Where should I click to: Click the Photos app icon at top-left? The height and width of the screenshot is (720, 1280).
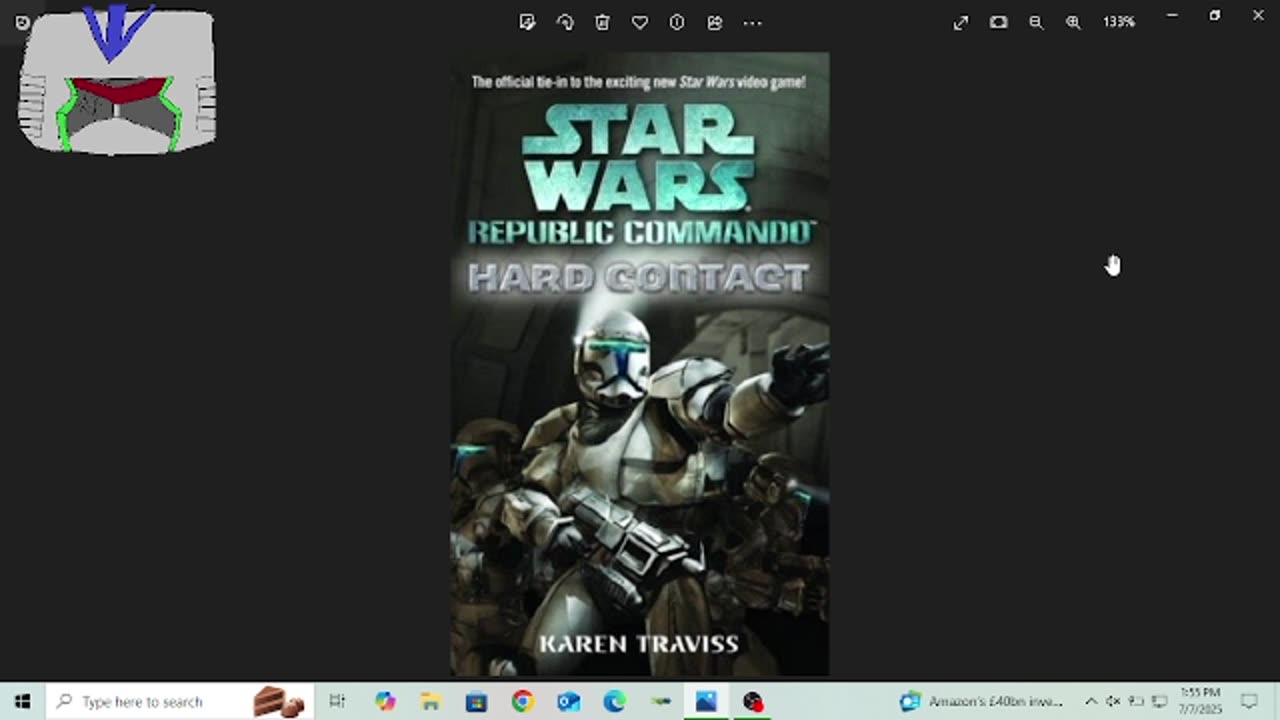click(22, 22)
